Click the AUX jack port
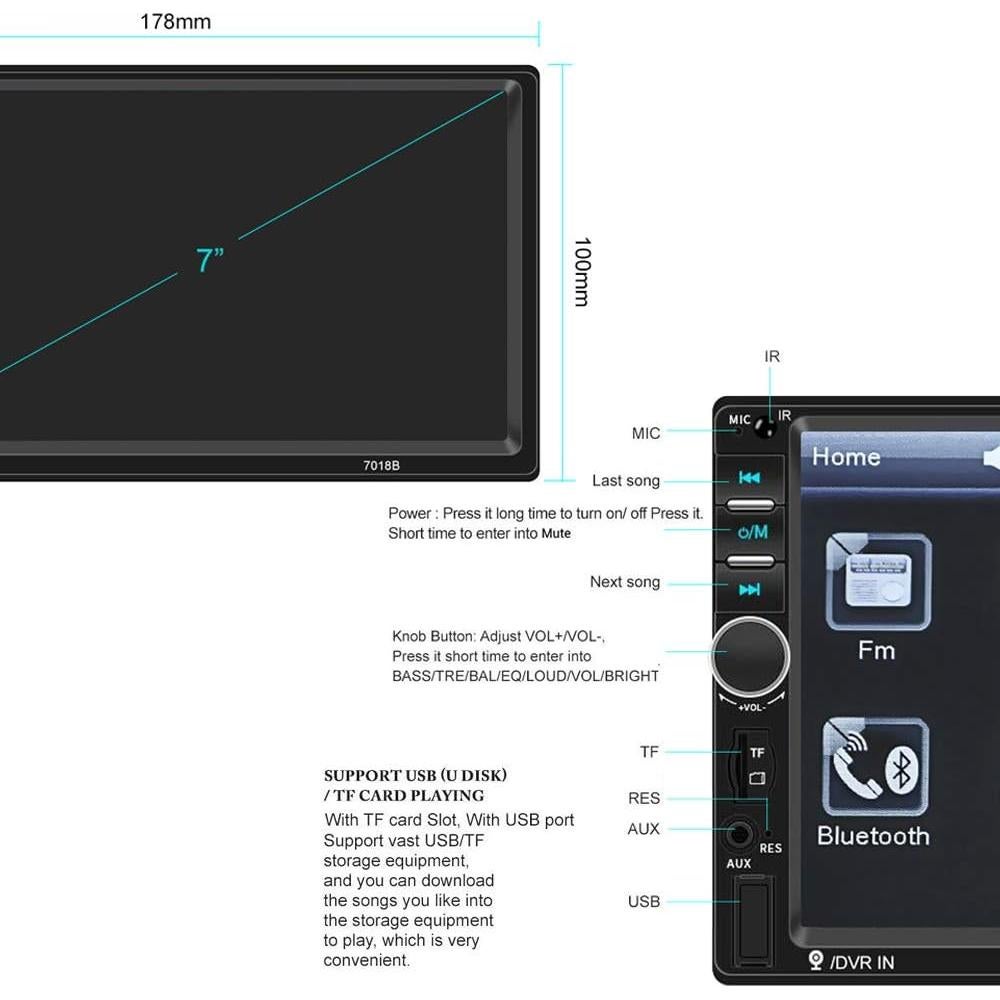This screenshot has height=1000, width=1000. 739,833
